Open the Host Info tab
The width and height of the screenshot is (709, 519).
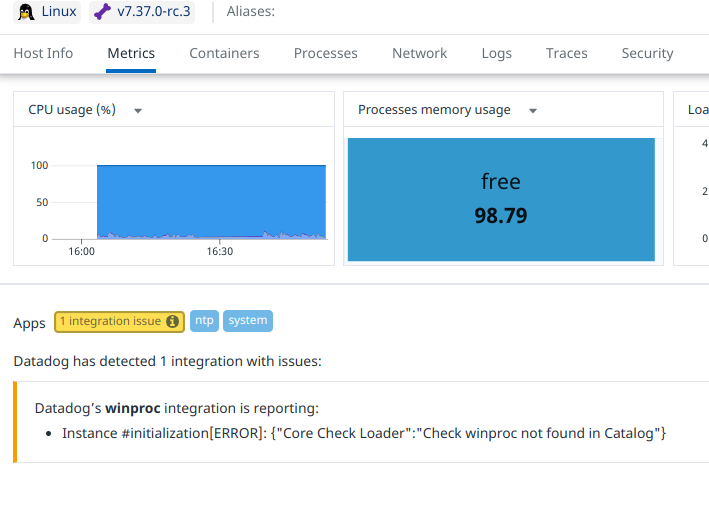coord(43,53)
